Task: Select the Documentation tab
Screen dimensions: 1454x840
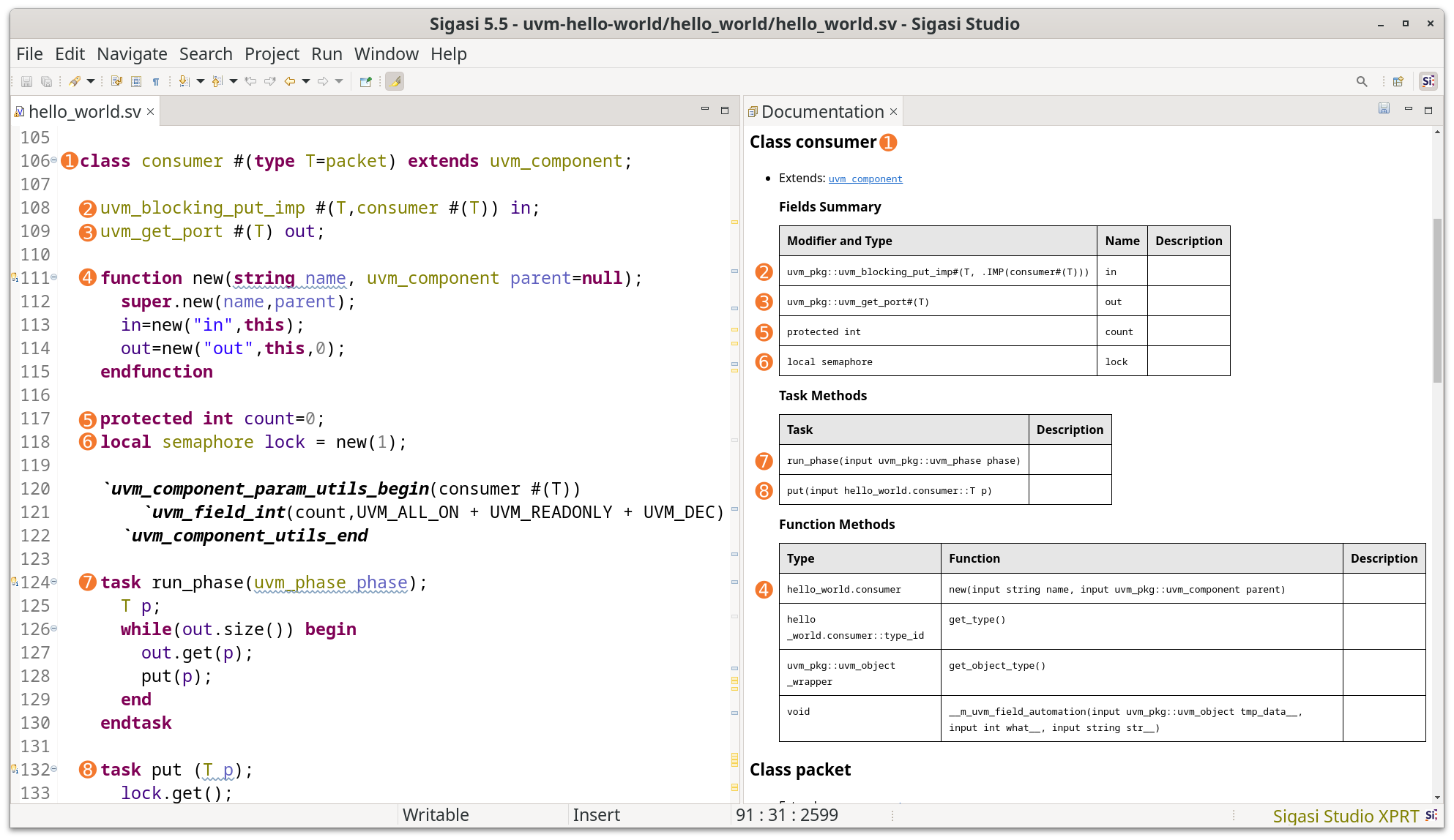Action: tap(822, 112)
